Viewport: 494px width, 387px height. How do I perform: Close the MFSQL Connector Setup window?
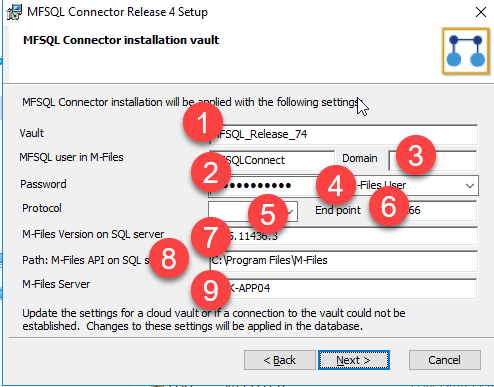[481, 12]
